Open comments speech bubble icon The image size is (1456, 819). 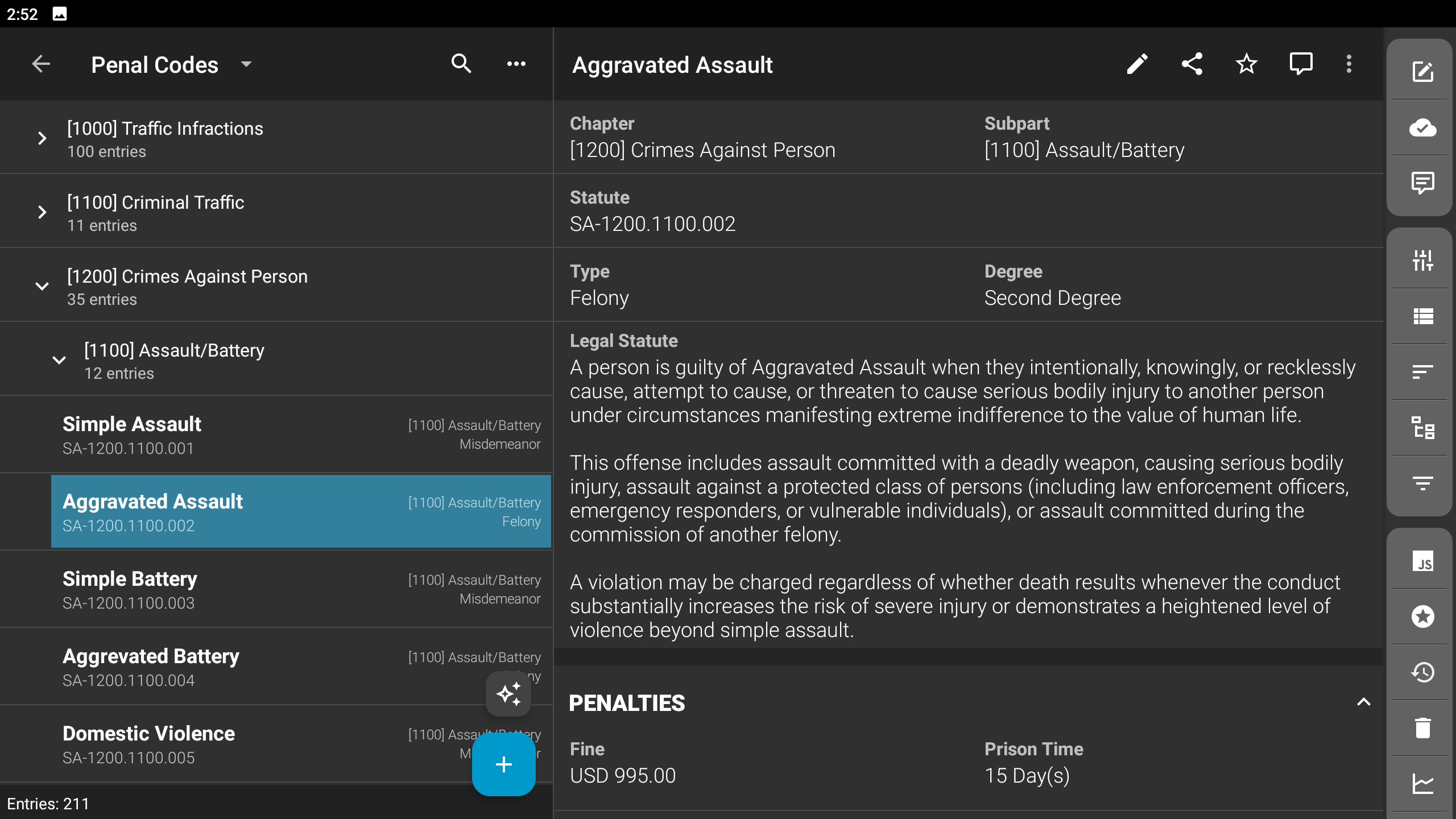pyautogui.click(x=1301, y=64)
